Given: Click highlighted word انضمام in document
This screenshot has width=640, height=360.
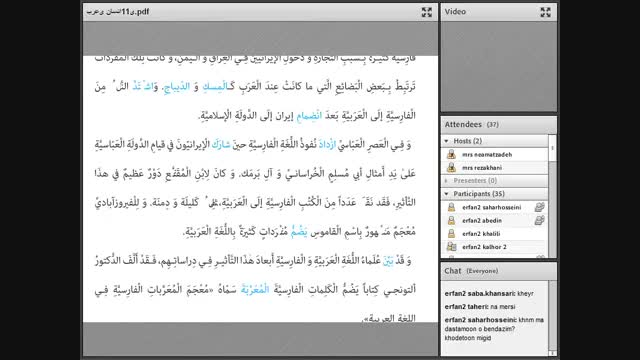Looking at the screenshot, I should pos(309,116).
